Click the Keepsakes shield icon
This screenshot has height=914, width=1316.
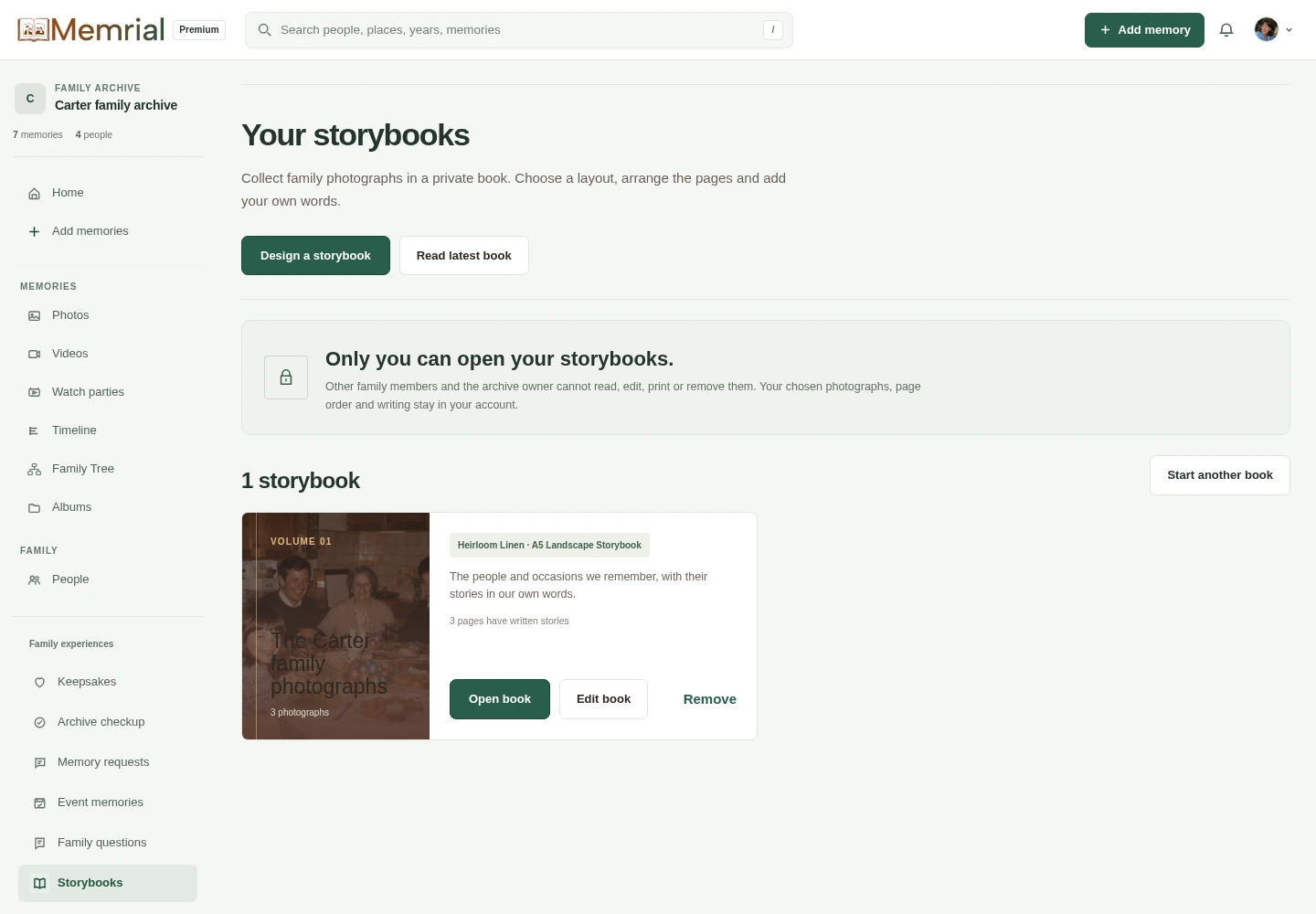pos(39,682)
